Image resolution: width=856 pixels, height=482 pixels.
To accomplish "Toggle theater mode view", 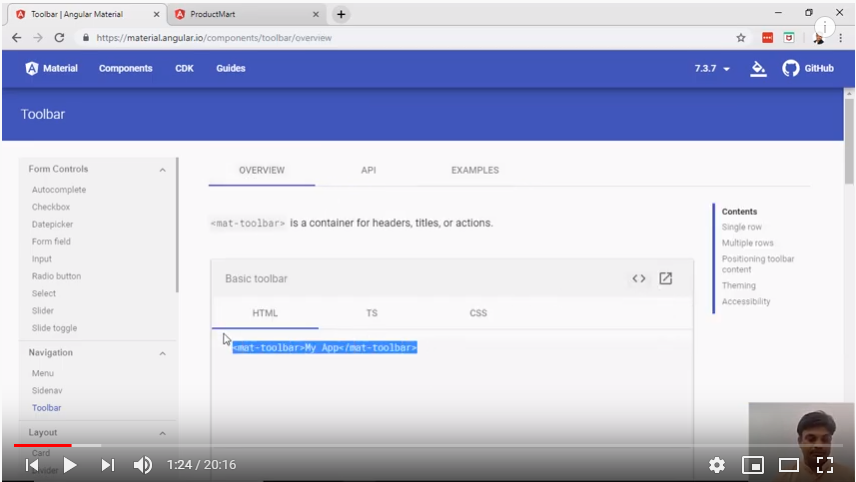I will 789,465.
